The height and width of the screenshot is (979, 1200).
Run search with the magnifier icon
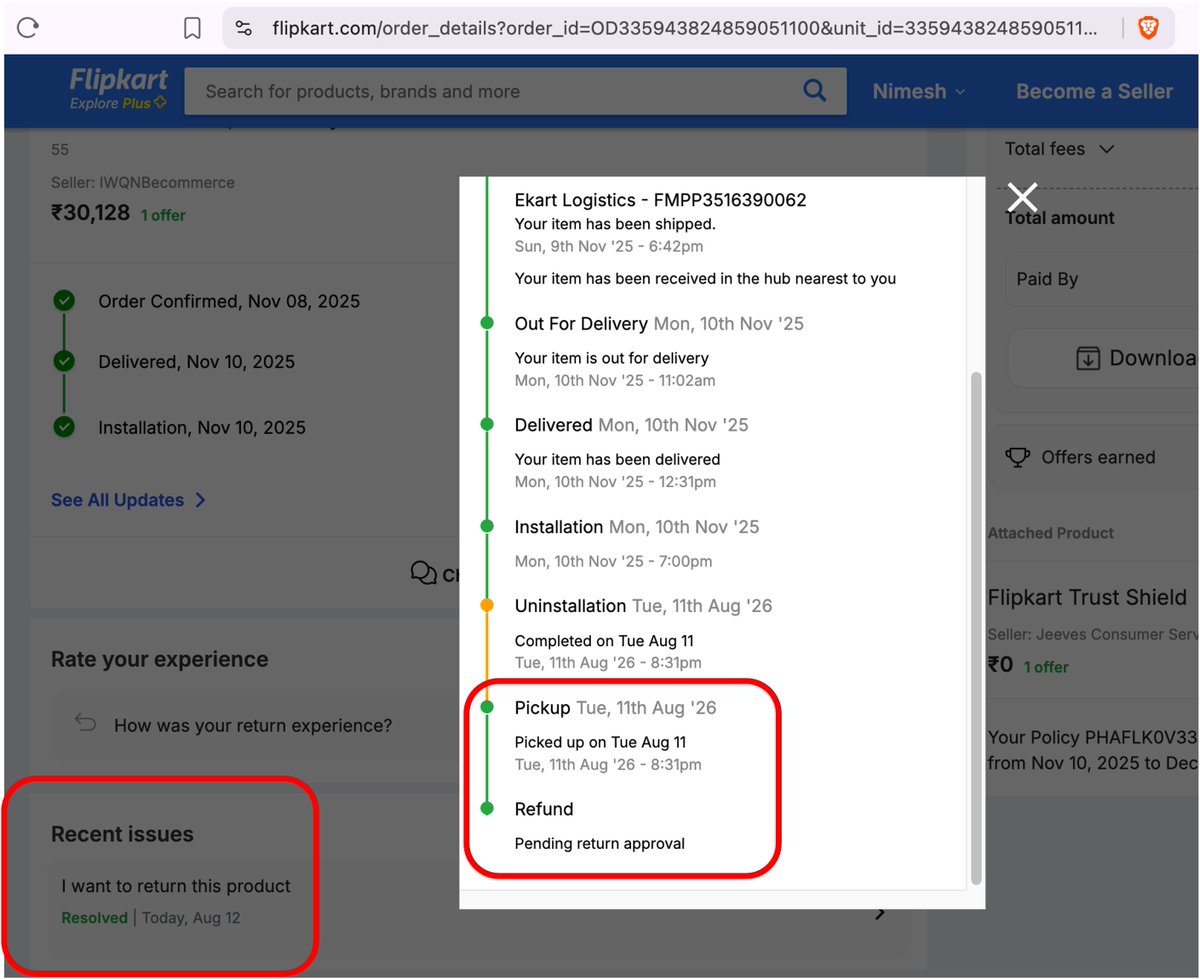pyautogui.click(x=815, y=91)
